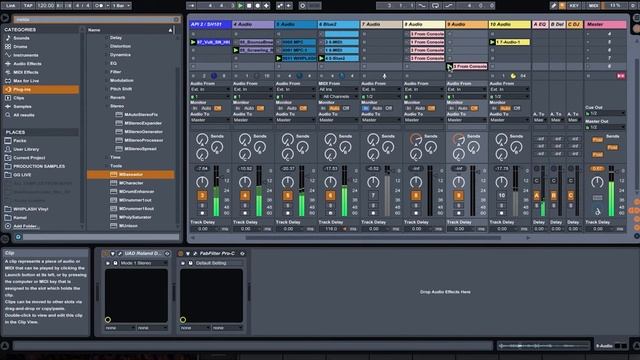Click the Back to Arrangement button on Master
The height and width of the screenshot is (360, 640).
[620, 76]
